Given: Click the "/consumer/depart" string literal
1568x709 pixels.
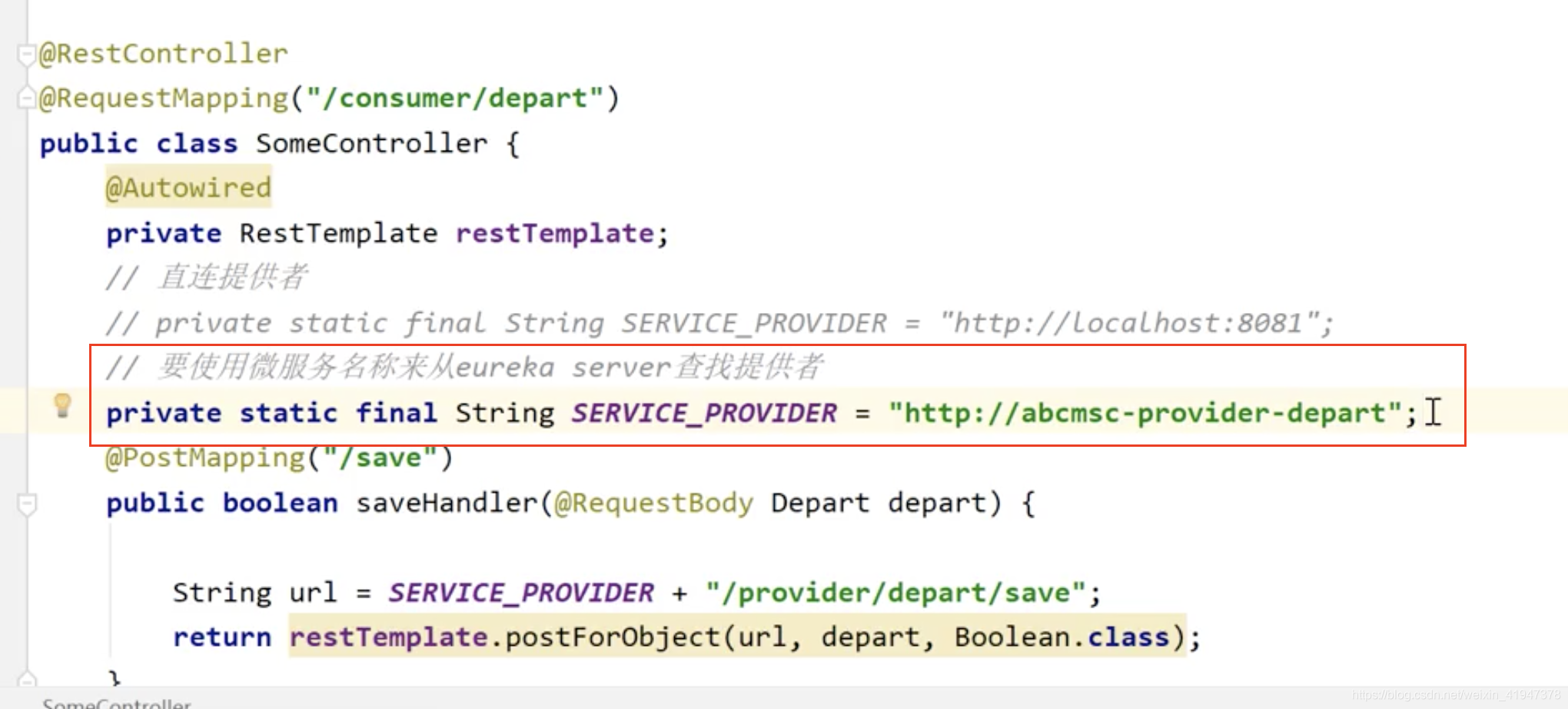Looking at the screenshot, I should pyautogui.click(x=455, y=98).
